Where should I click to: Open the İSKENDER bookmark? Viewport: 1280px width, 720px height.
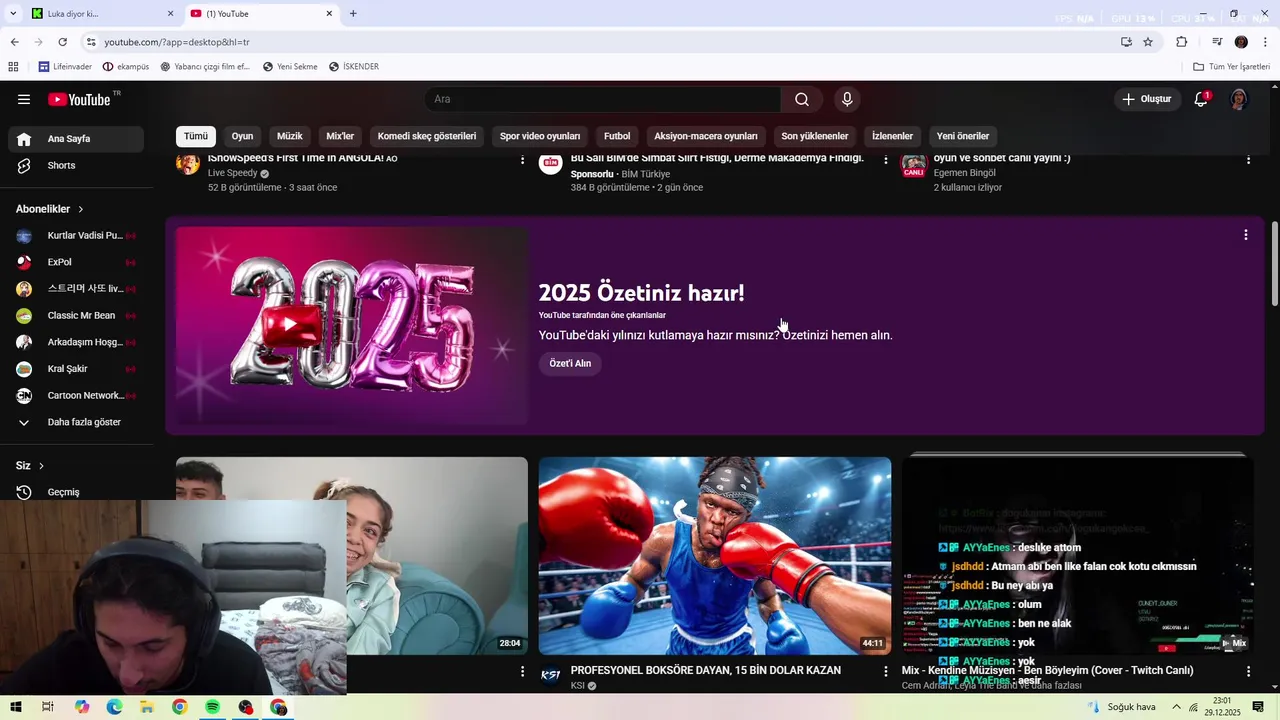coord(354,66)
